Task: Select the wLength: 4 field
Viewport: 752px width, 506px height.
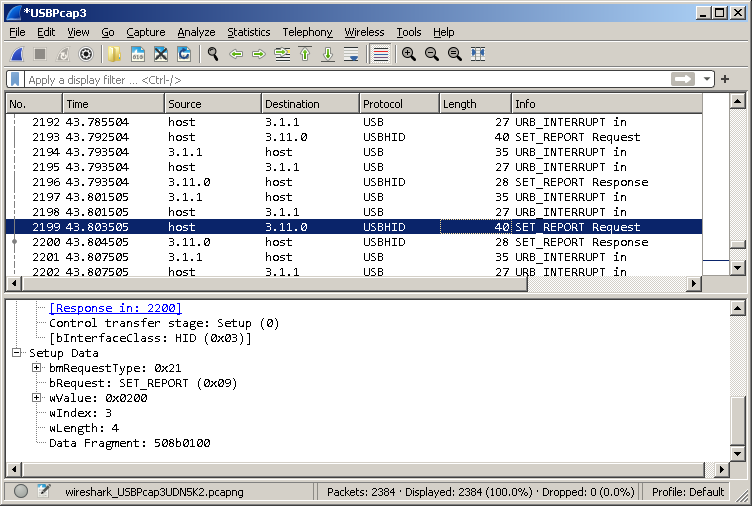Action: click(84, 428)
